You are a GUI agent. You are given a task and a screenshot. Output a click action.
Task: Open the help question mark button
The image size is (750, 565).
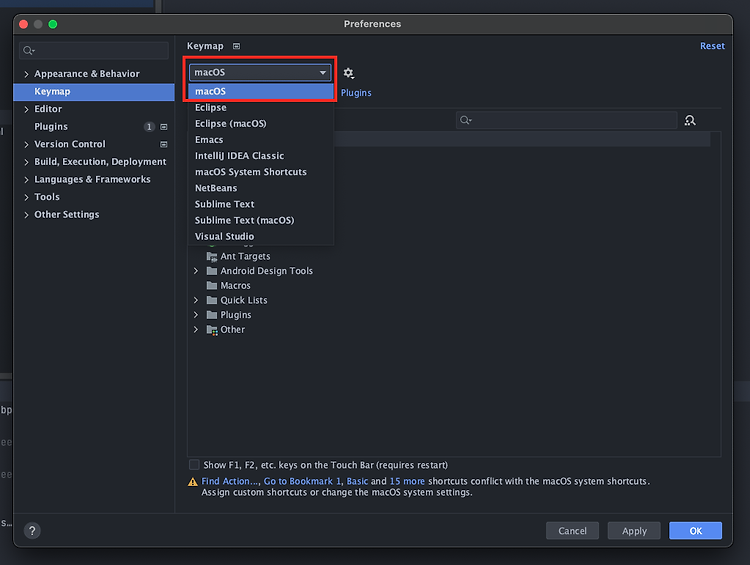click(32, 531)
